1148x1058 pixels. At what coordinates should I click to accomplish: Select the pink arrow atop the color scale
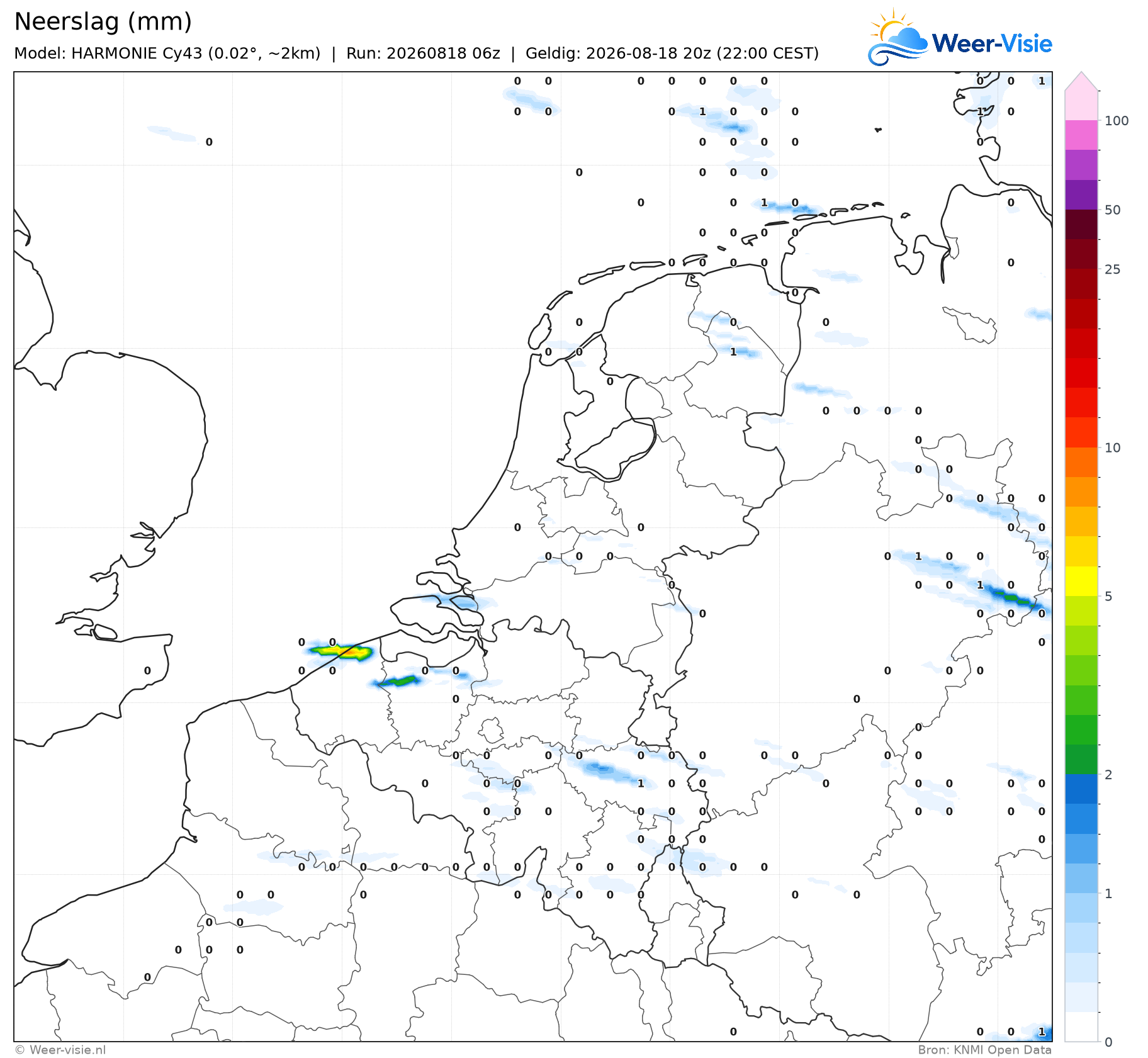pyautogui.click(x=1081, y=81)
